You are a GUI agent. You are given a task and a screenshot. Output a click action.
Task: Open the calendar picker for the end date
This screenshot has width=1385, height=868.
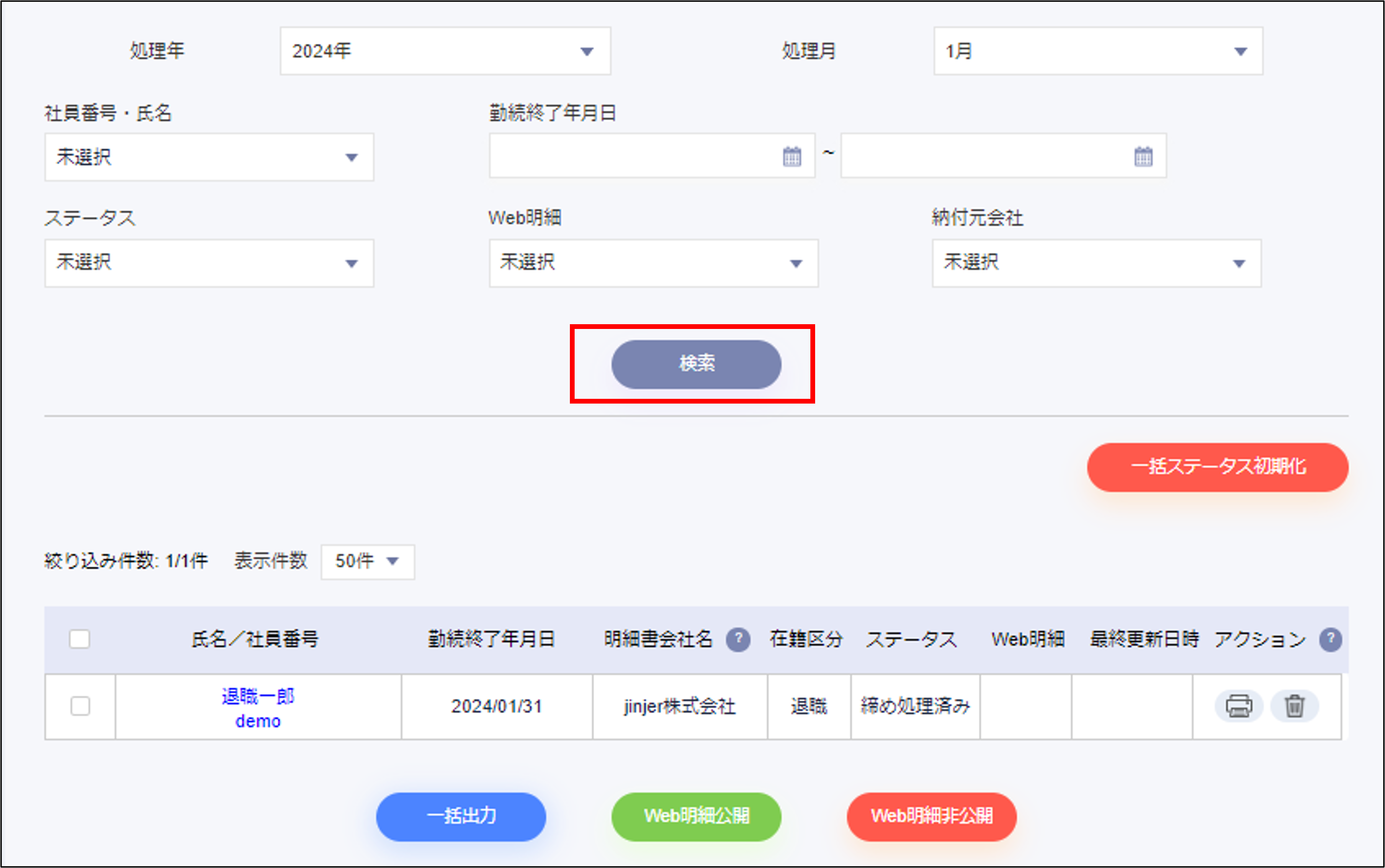coord(1143,155)
